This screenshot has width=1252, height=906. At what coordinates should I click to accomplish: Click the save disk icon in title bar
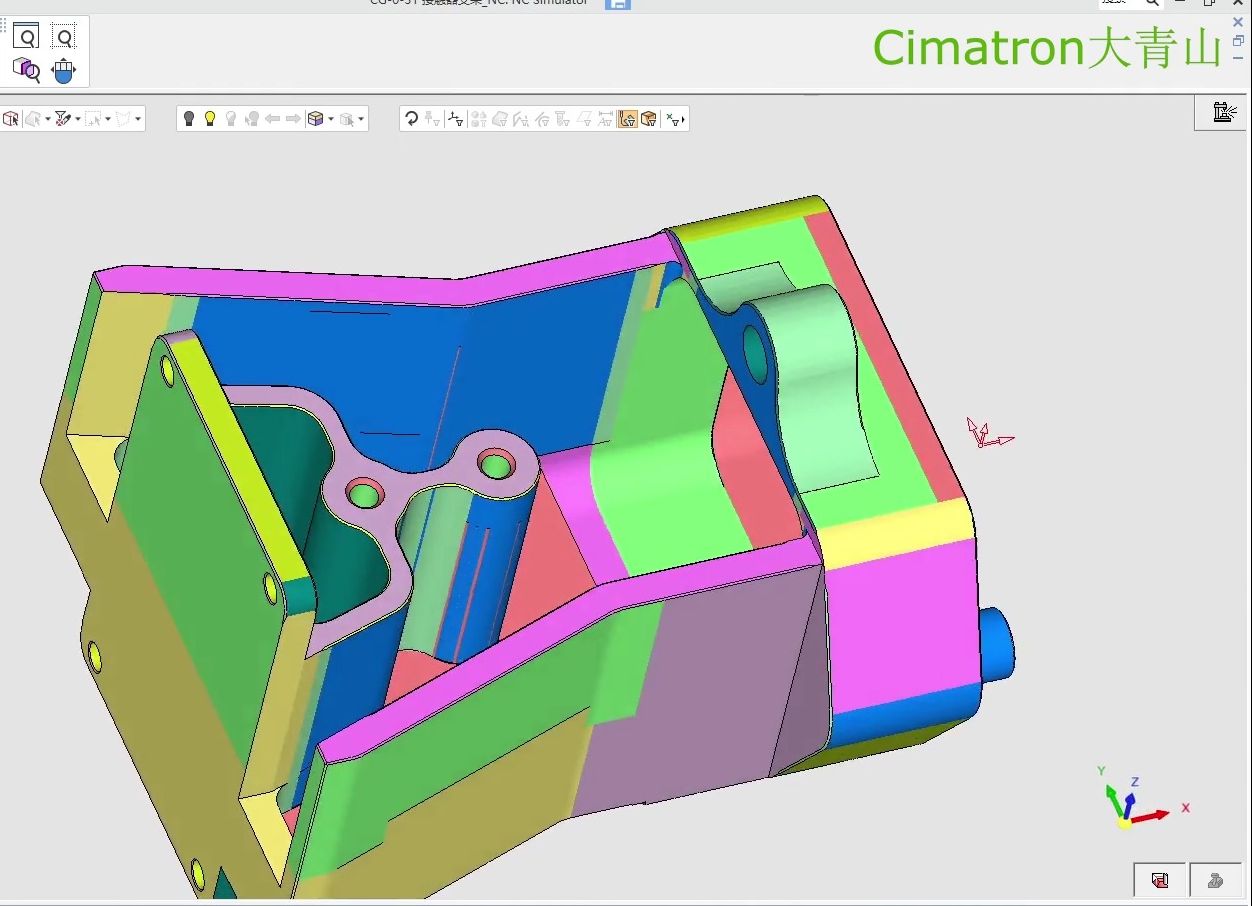[x=618, y=4]
